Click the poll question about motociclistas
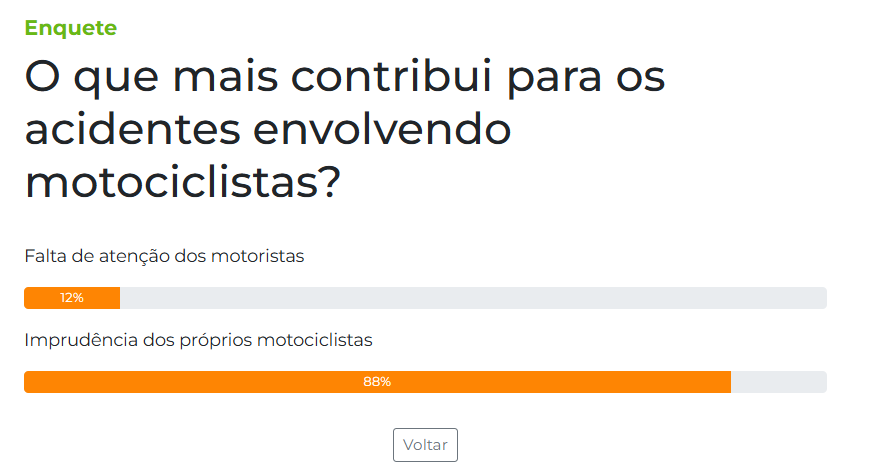869x474 pixels. point(345,129)
